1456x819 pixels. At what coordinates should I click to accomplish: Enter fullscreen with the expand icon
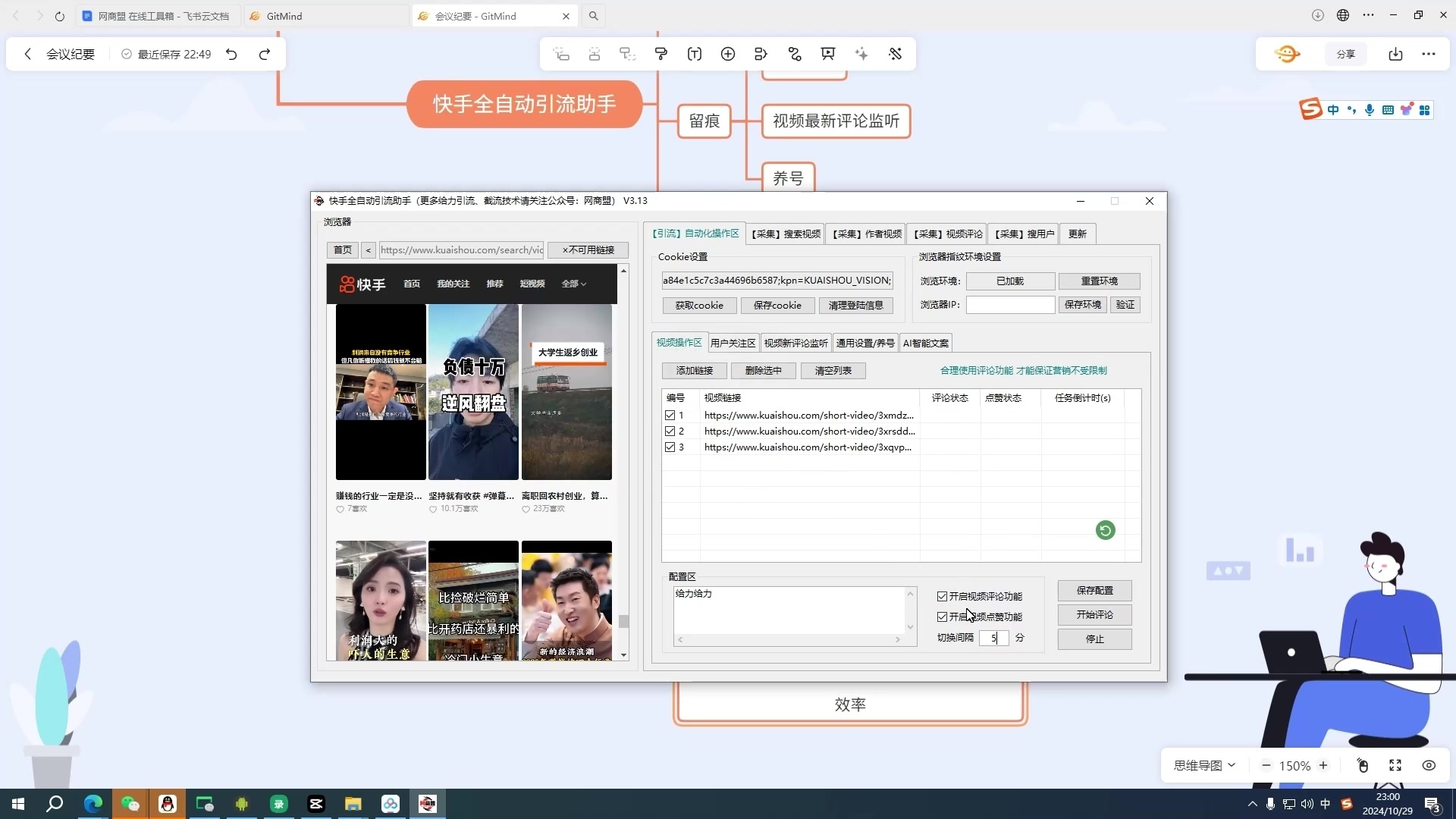click(1395, 766)
